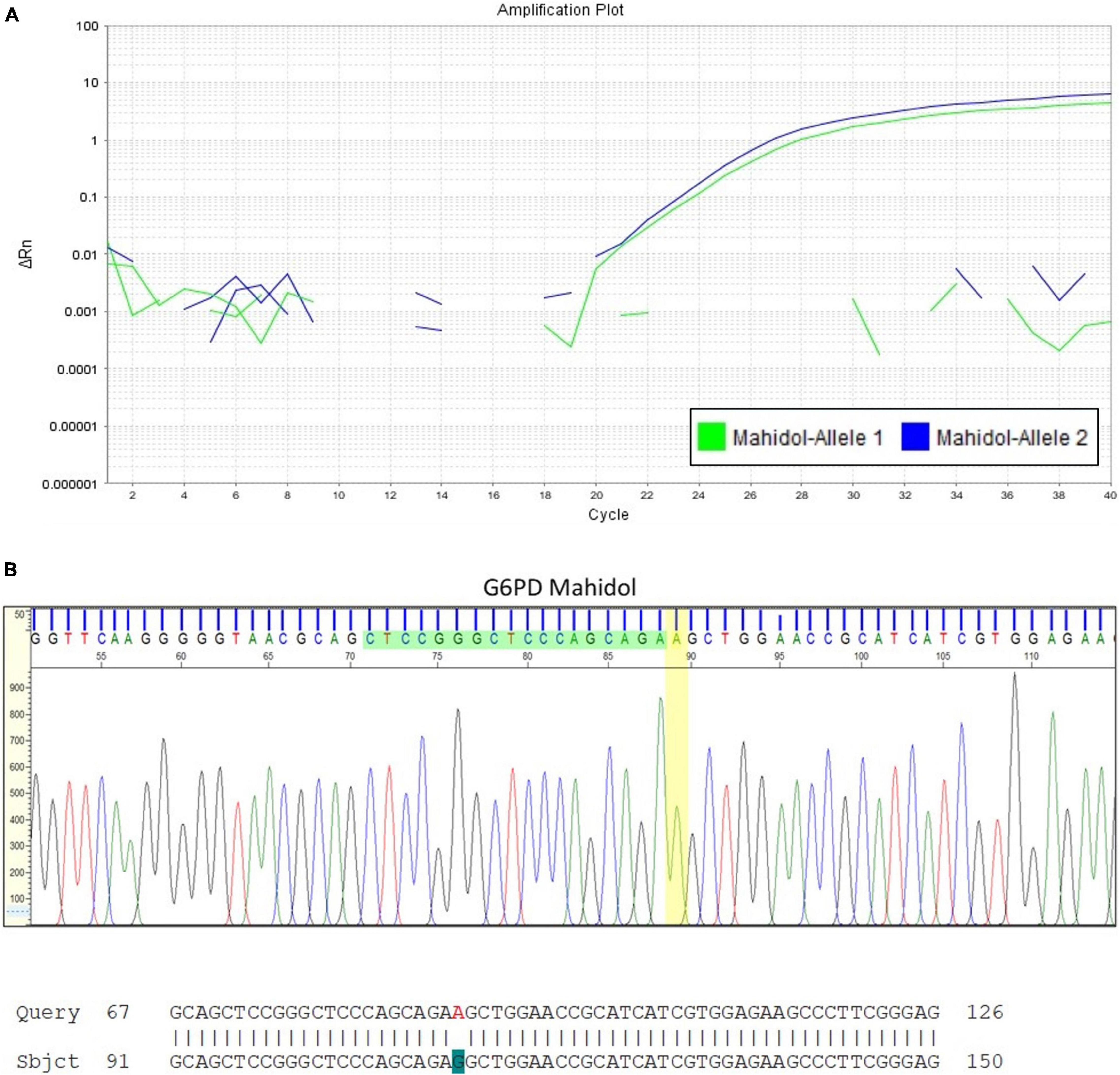Click chromatogram base position label 100
The width and height of the screenshot is (1120, 1075).
(x=861, y=656)
